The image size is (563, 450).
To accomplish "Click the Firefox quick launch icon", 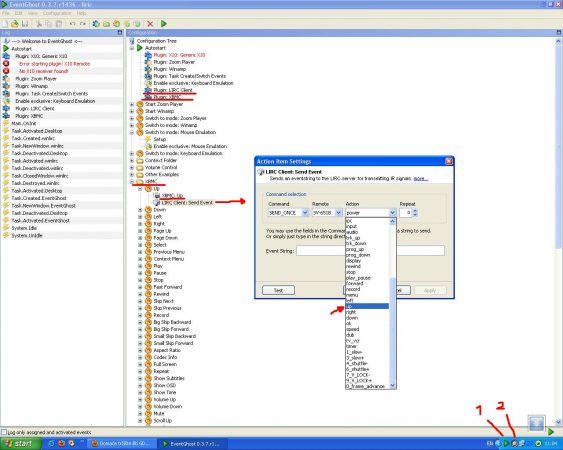I will click(61, 444).
